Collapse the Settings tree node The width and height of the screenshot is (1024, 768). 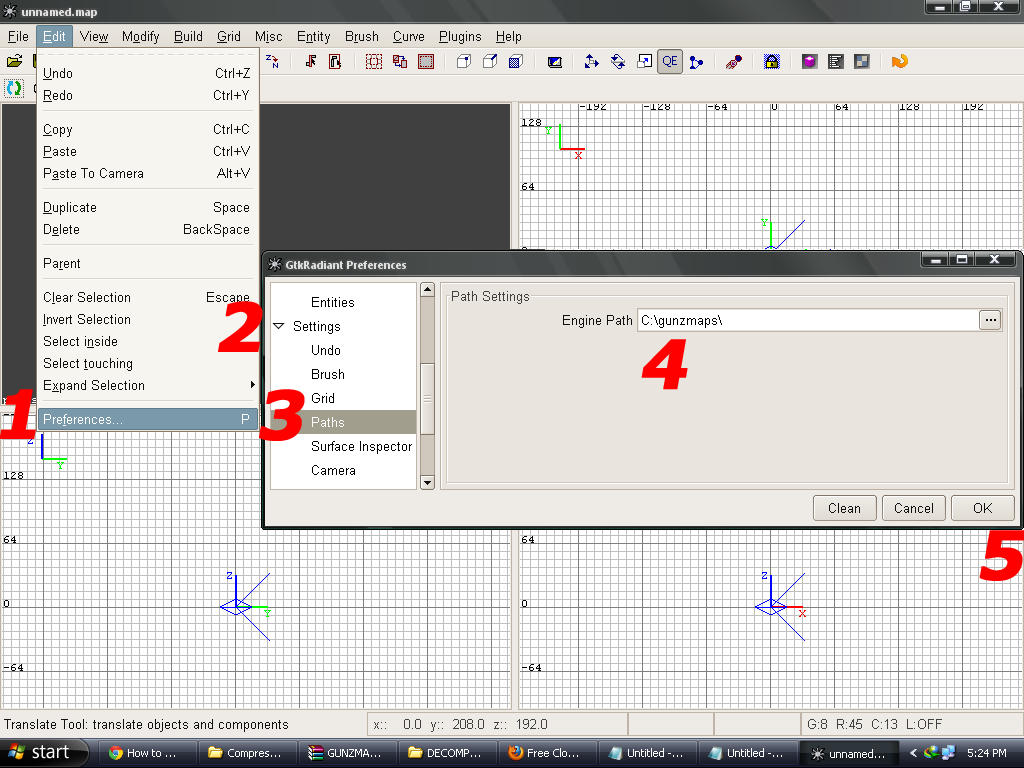(x=278, y=326)
